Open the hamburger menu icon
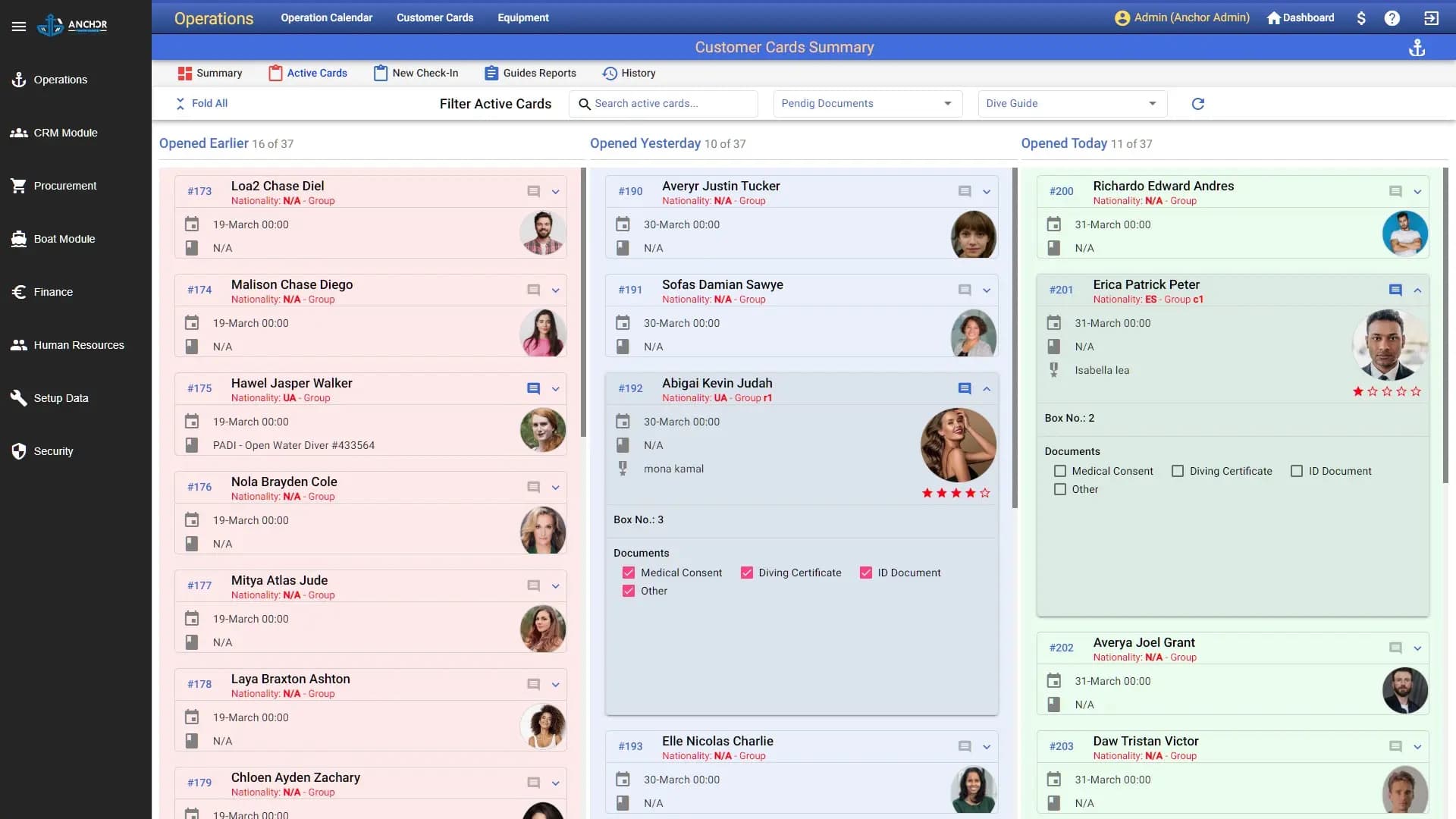Image resolution: width=1456 pixels, height=819 pixels. point(19,27)
